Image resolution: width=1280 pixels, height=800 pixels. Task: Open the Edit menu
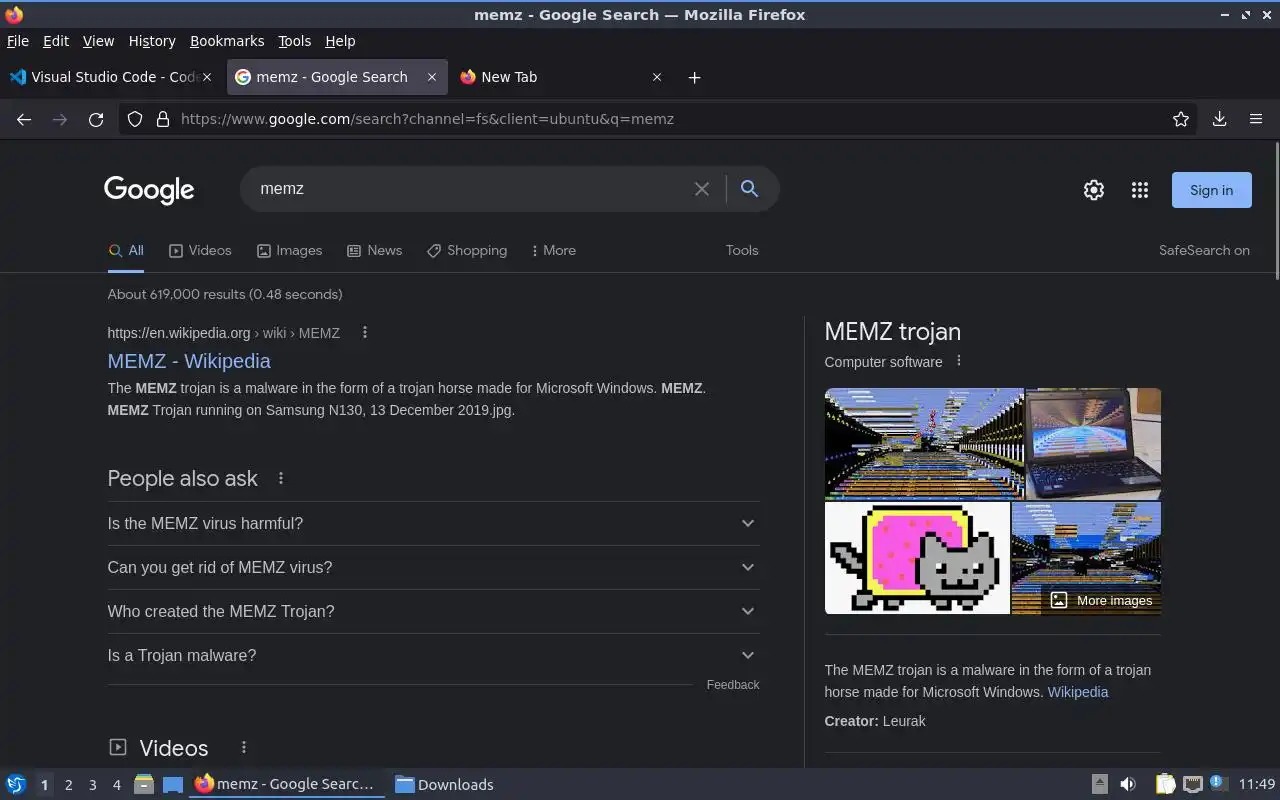tap(56, 41)
